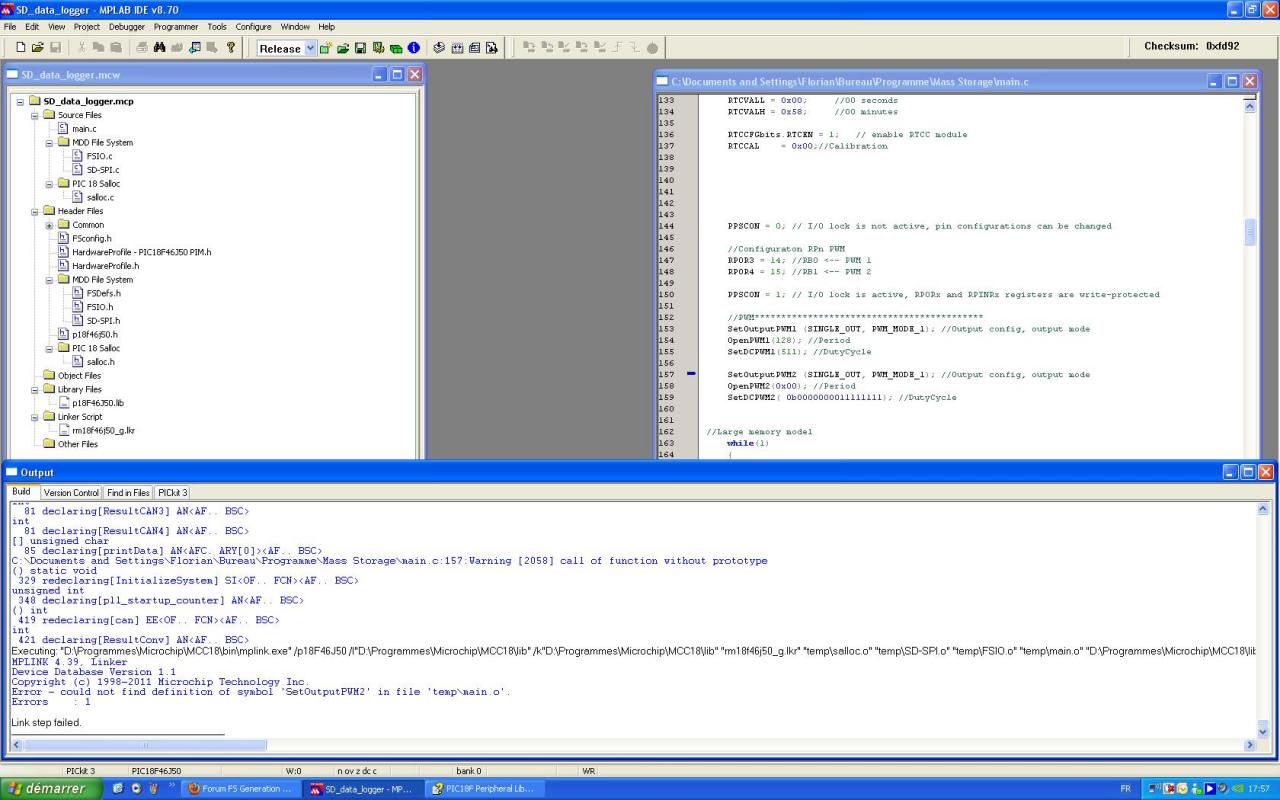Open the Tools menu
The image size is (1280, 800).
(217, 27)
